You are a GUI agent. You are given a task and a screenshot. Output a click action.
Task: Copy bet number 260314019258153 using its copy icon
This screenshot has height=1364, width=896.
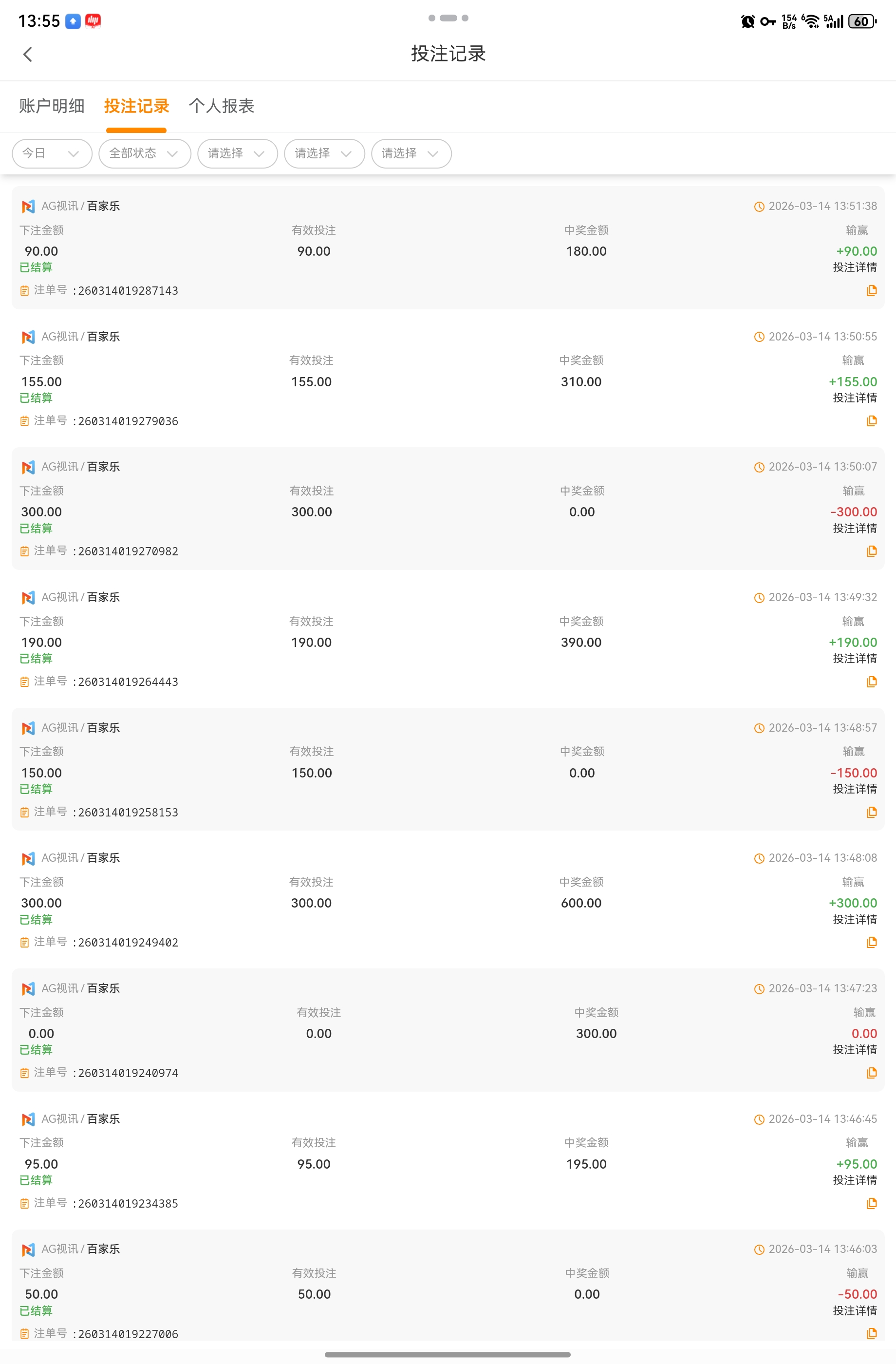point(871,812)
